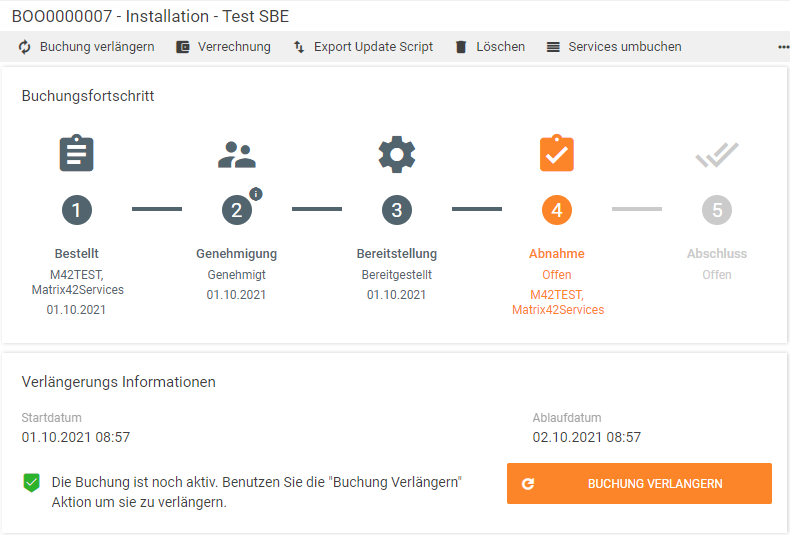Click the refresh icon beside Buchung verlängern in toolbar
This screenshot has height=535, width=790.
tap(25, 47)
